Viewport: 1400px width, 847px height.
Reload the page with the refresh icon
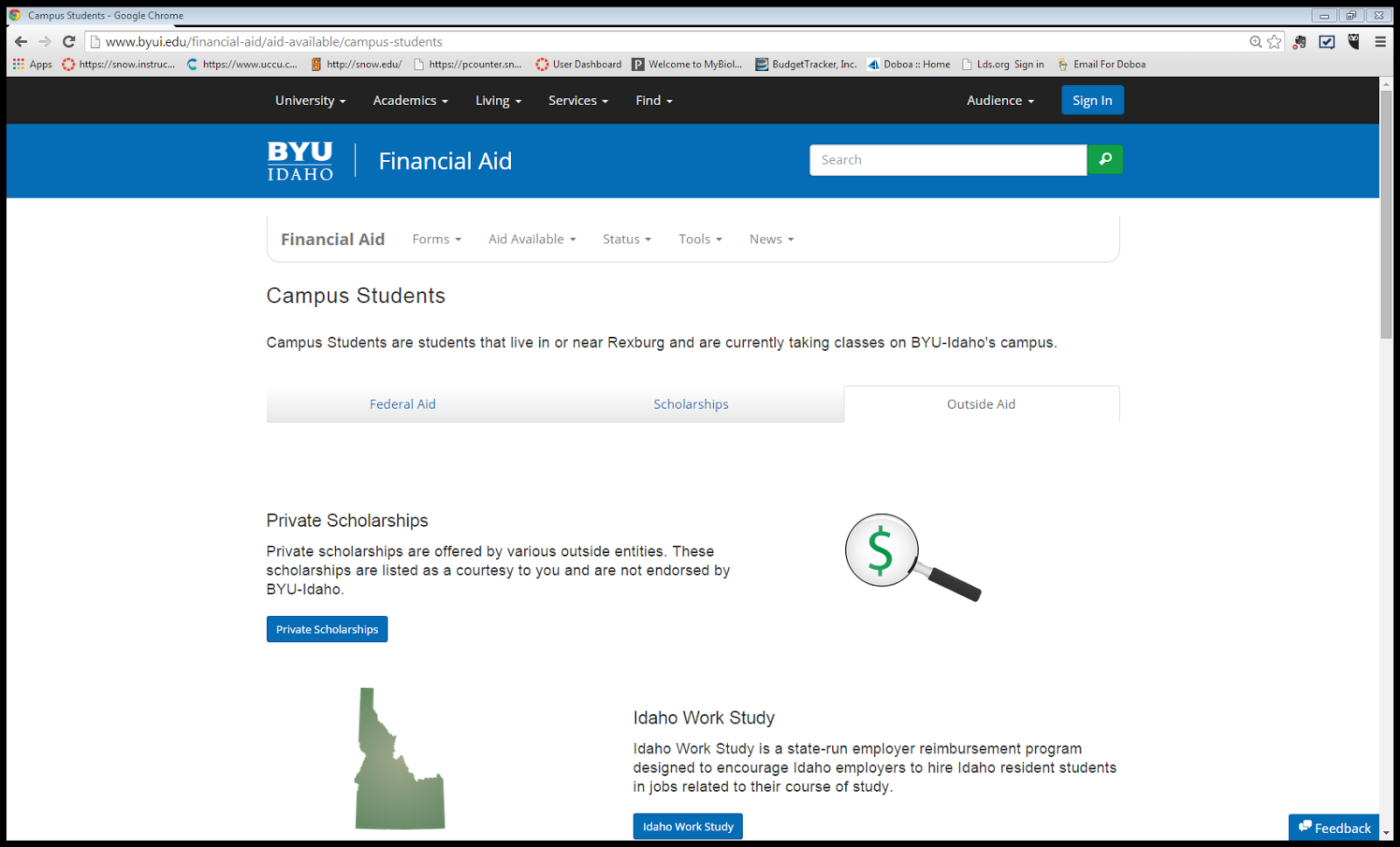click(68, 41)
